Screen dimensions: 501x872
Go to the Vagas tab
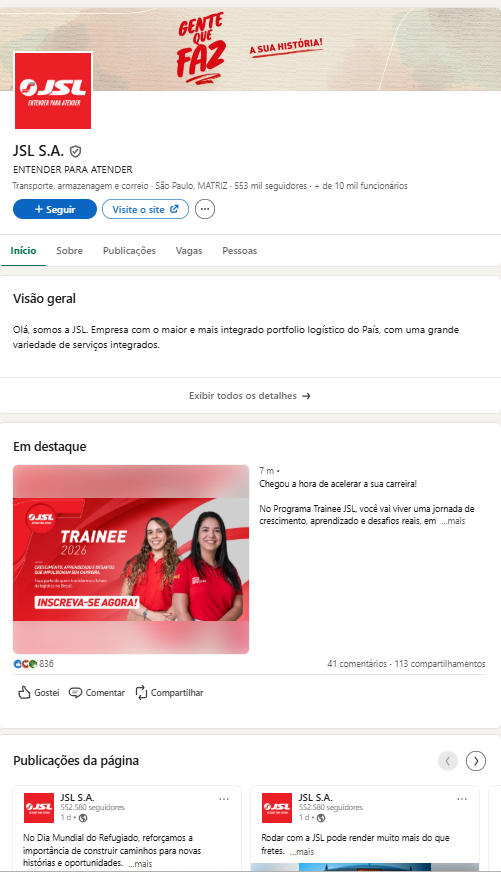[189, 251]
